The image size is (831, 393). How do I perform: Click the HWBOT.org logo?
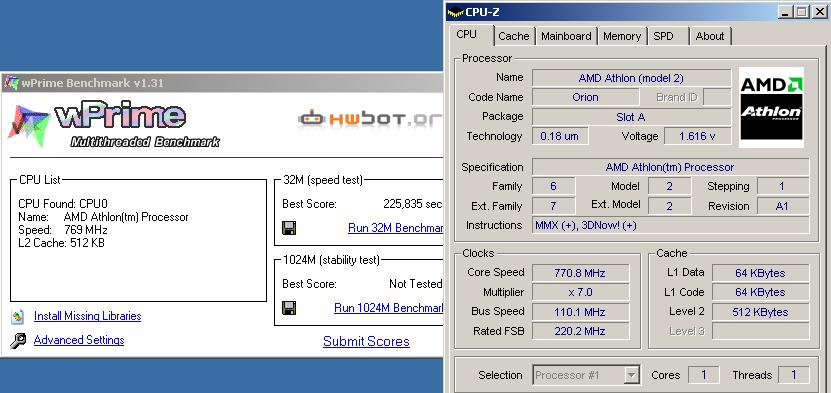pyautogui.click(x=370, y=119)
